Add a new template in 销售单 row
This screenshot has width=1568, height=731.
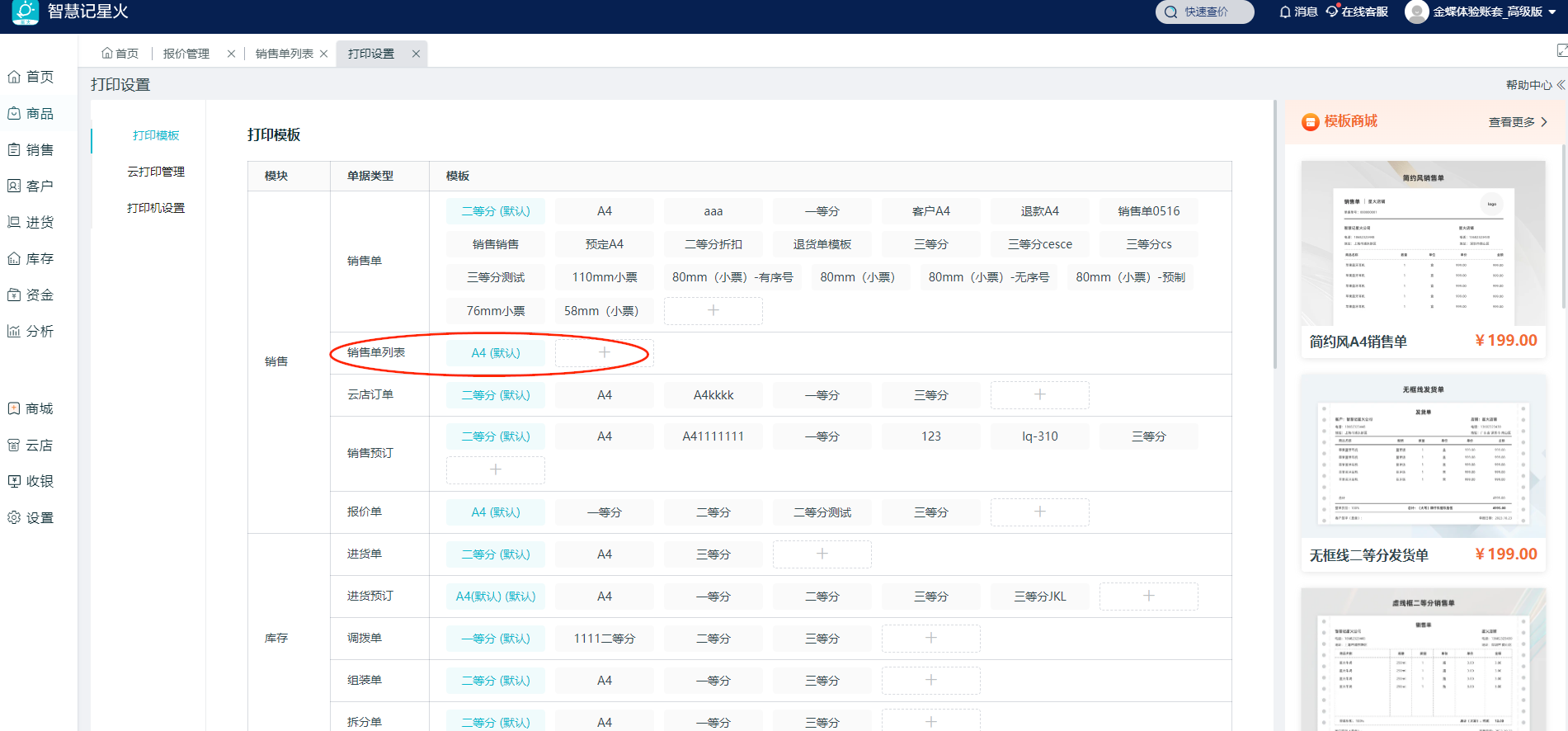[713, 310]
